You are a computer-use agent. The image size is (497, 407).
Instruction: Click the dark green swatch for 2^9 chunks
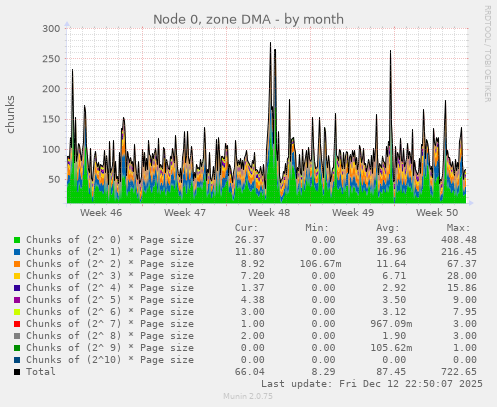[x=17, y=348]
